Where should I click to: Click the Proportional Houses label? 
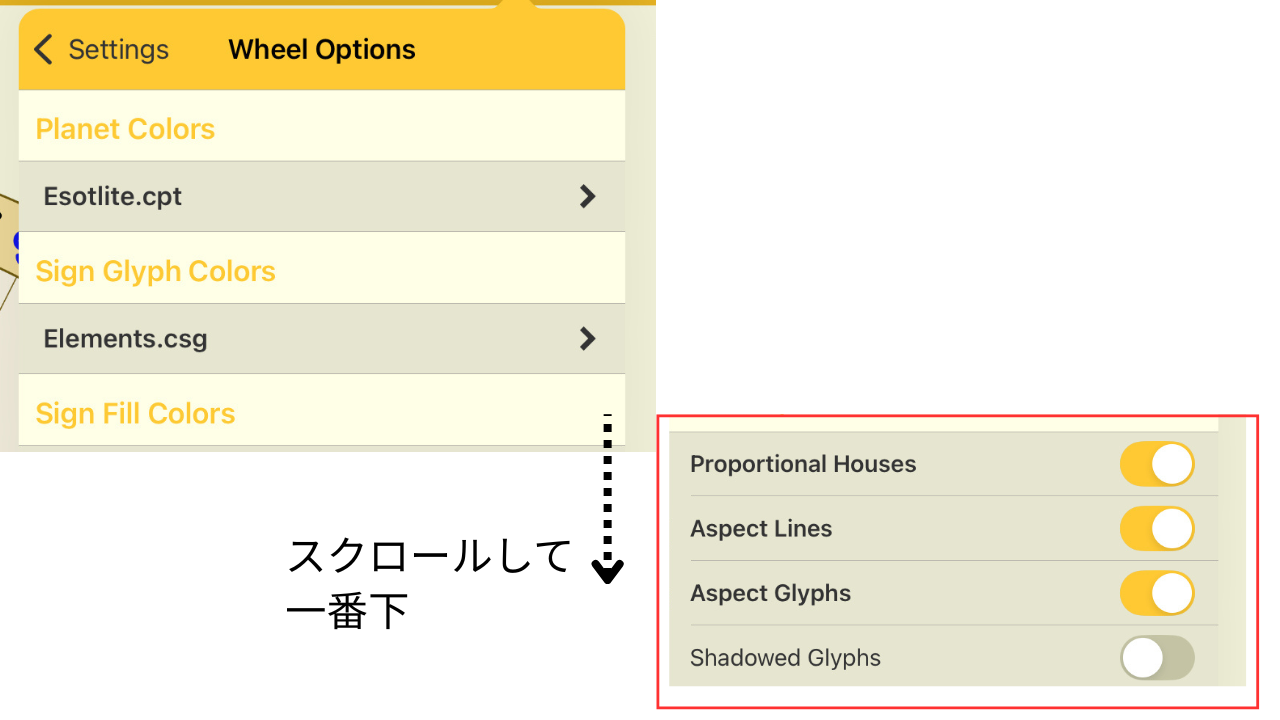[x=803, y=464]
